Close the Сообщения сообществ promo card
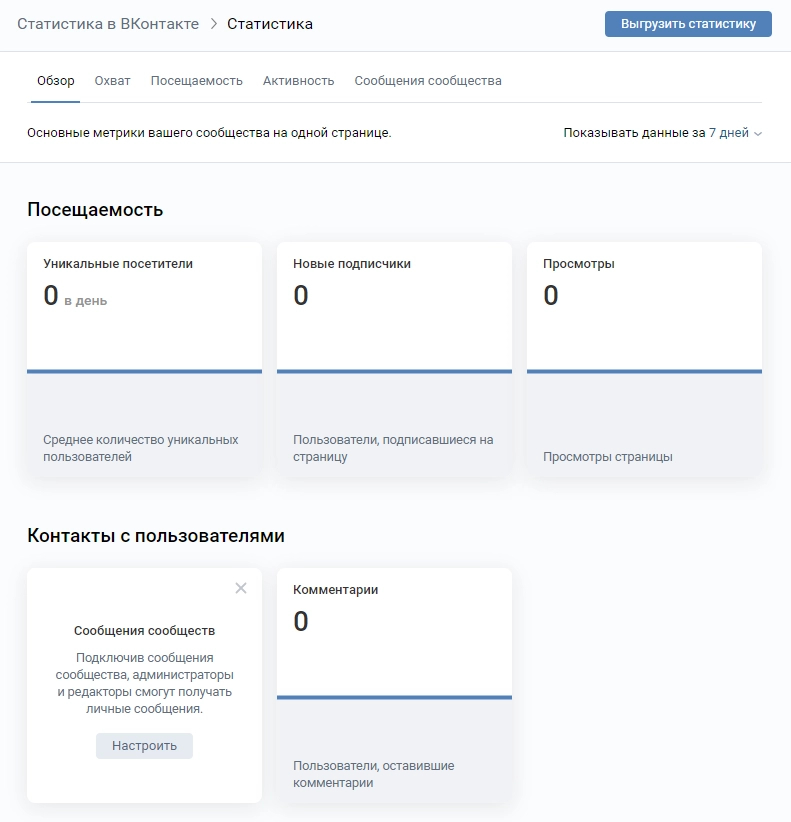 [241, 588]
